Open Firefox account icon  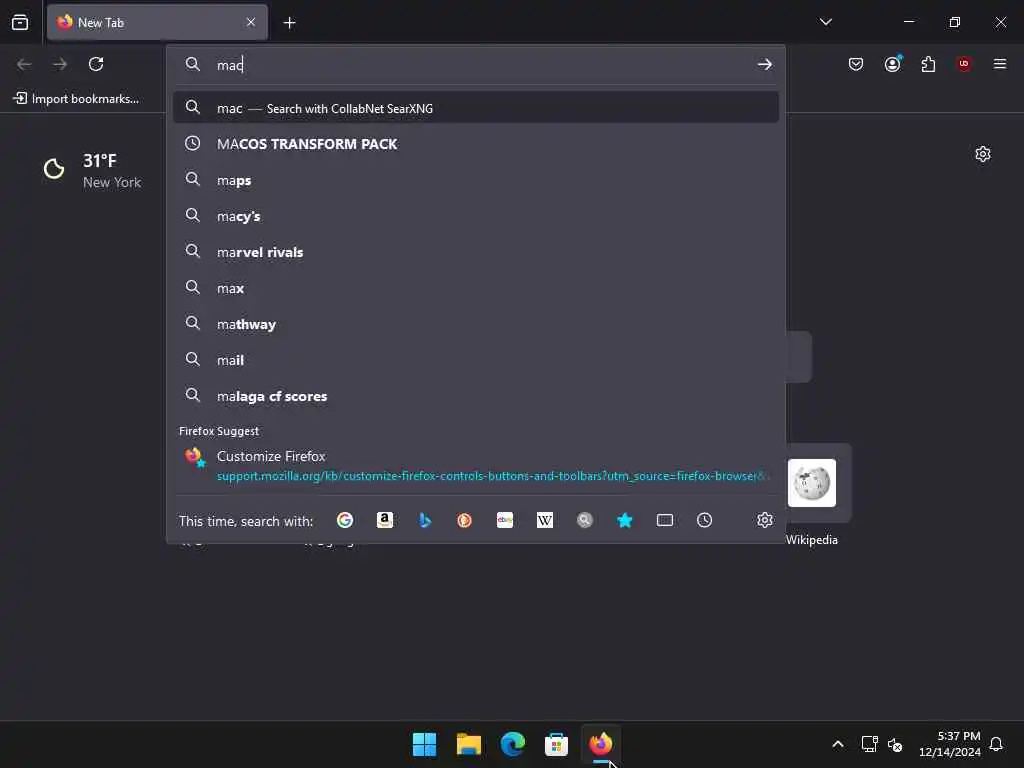point(892,64)
